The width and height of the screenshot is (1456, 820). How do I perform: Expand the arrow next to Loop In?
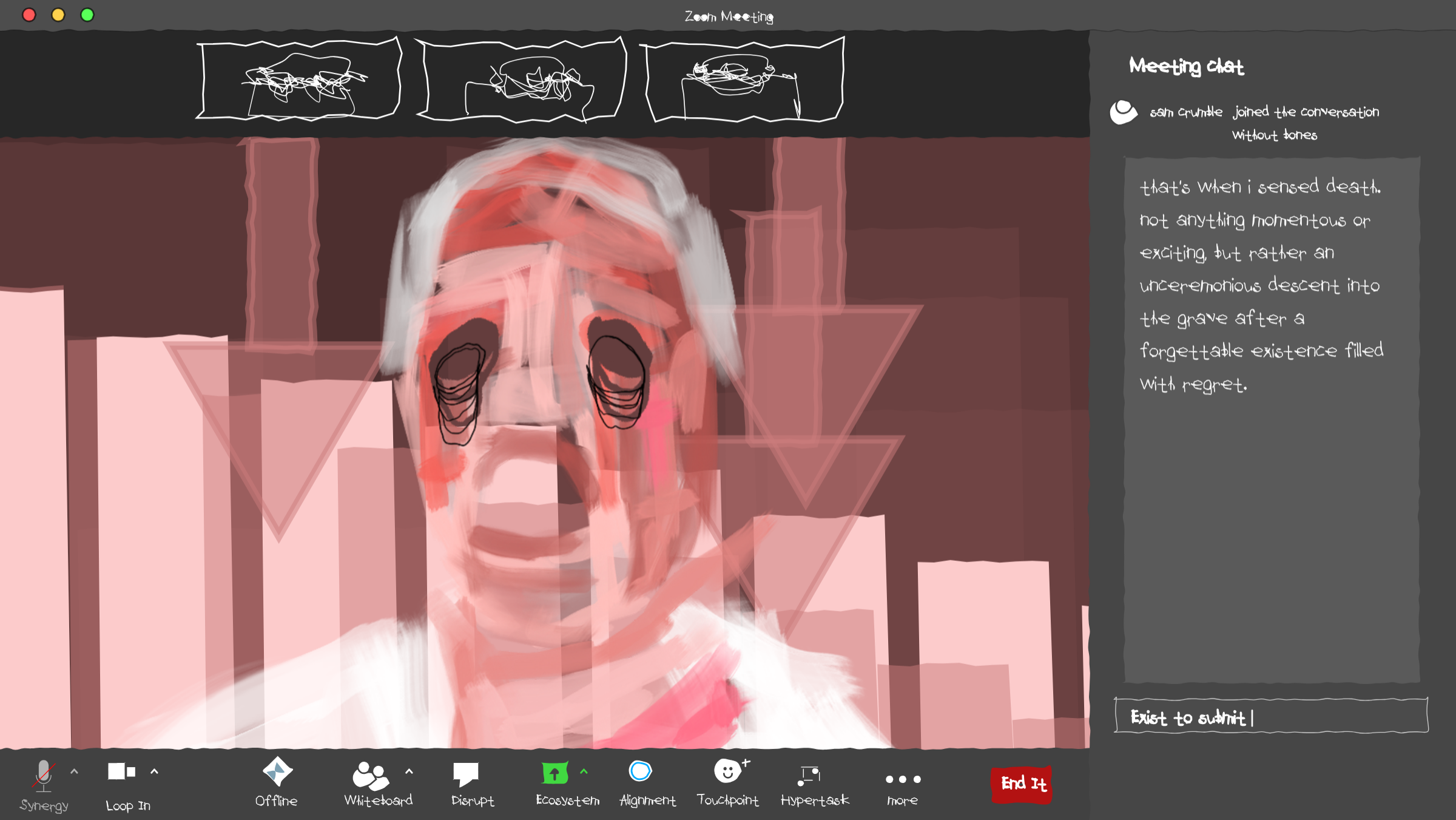click(x=154, y=771)
